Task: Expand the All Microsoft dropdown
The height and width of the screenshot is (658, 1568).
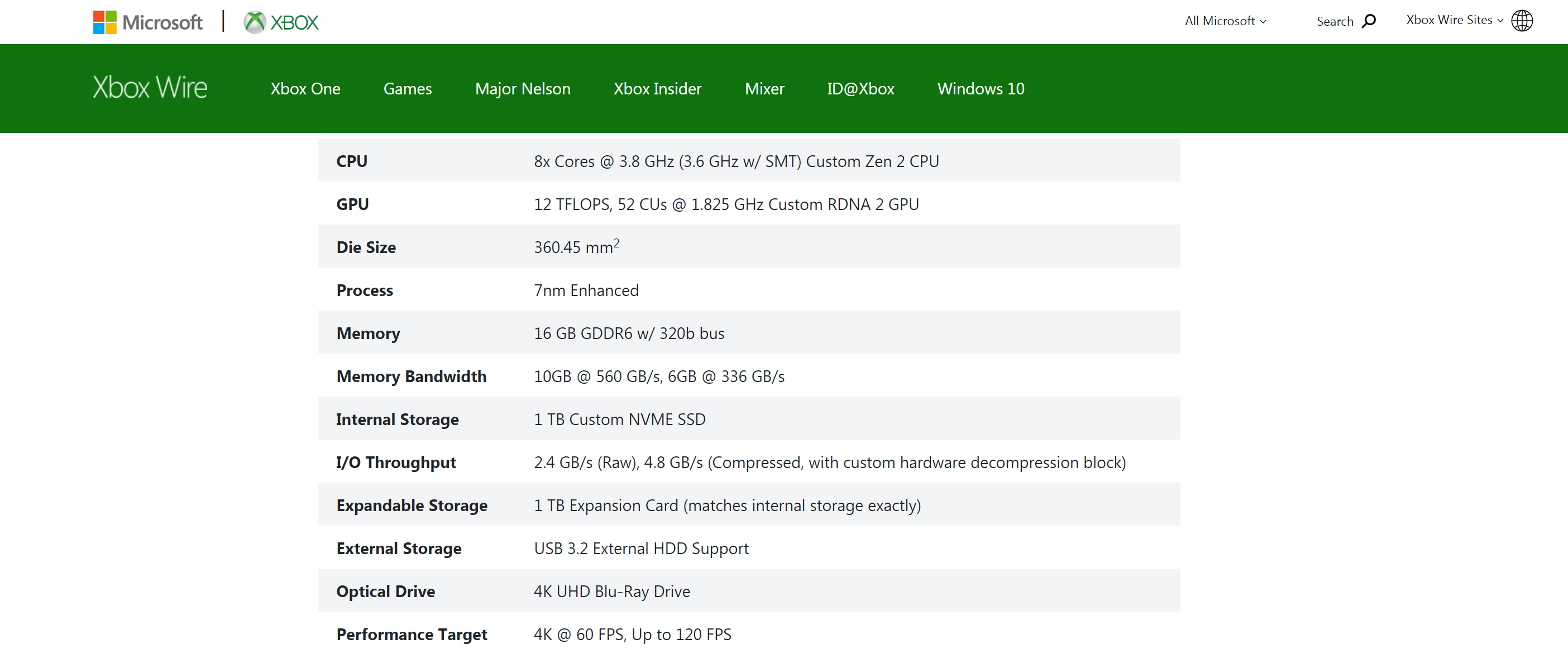Action: (1225, 21)
